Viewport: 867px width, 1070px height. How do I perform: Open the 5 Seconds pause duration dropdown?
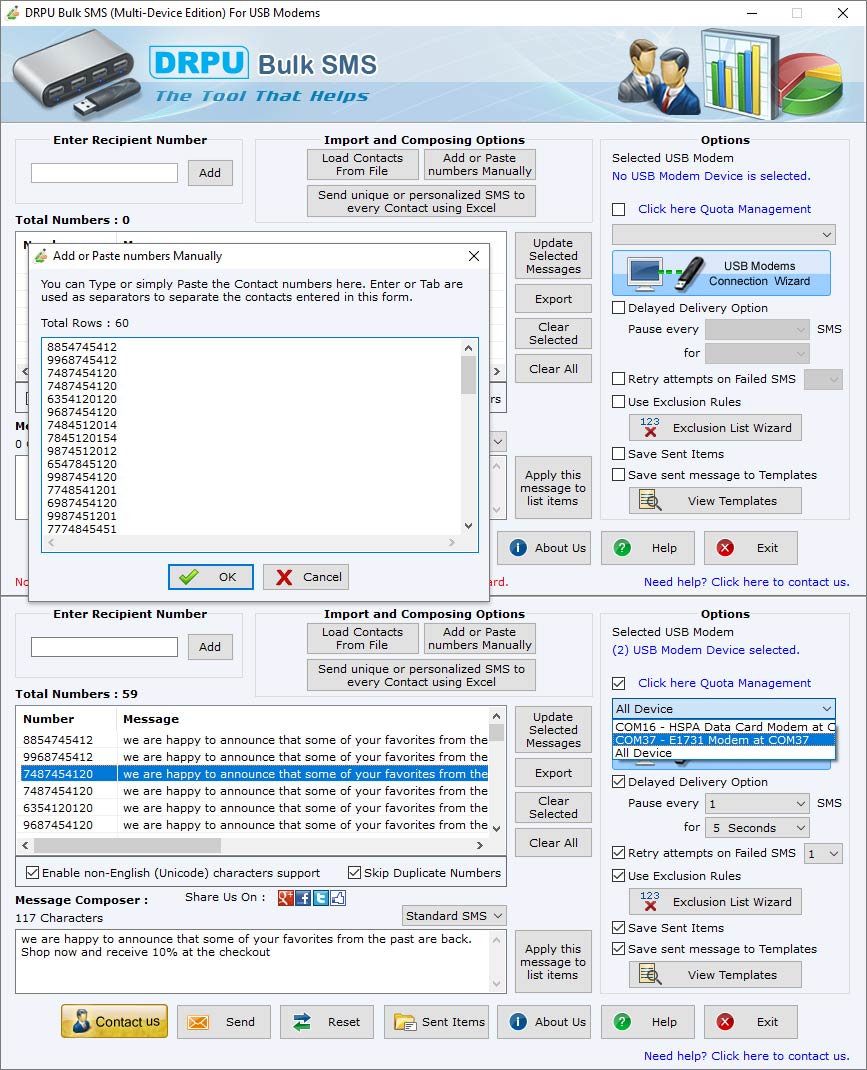pos(757,827)
